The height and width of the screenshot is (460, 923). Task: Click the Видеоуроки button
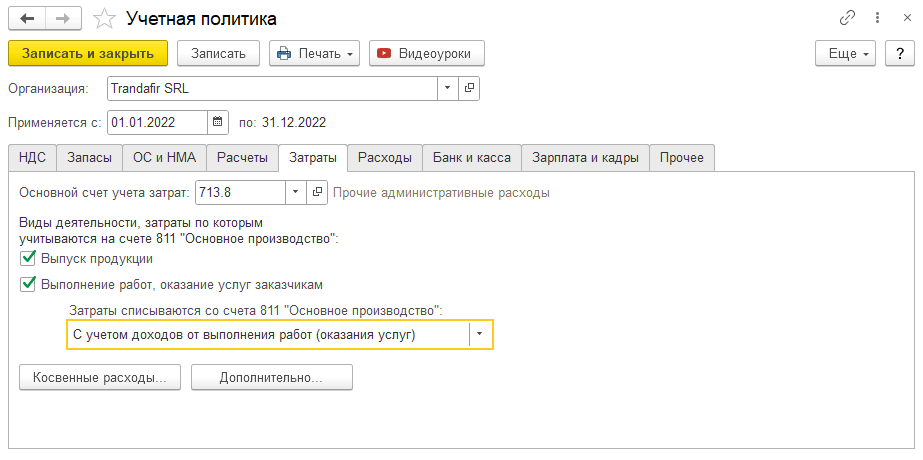(426, 53)
